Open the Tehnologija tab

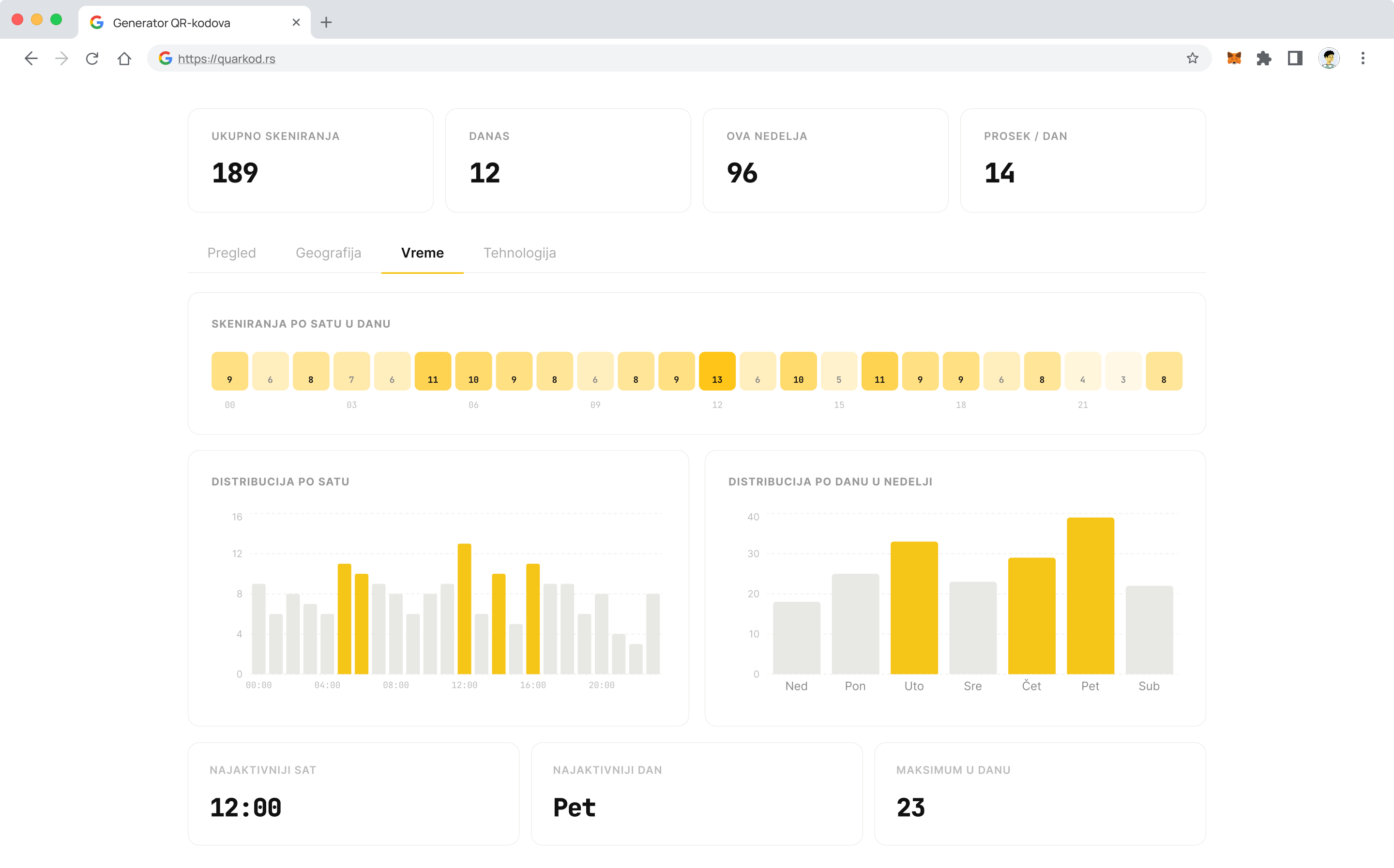519,253
